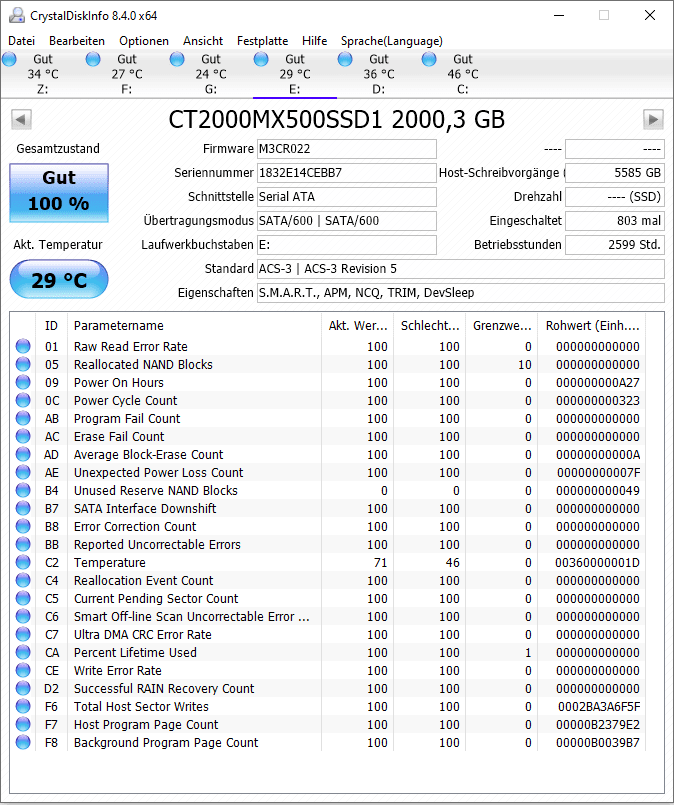Click the Laufwerkbuchstaben field E:

346,245
